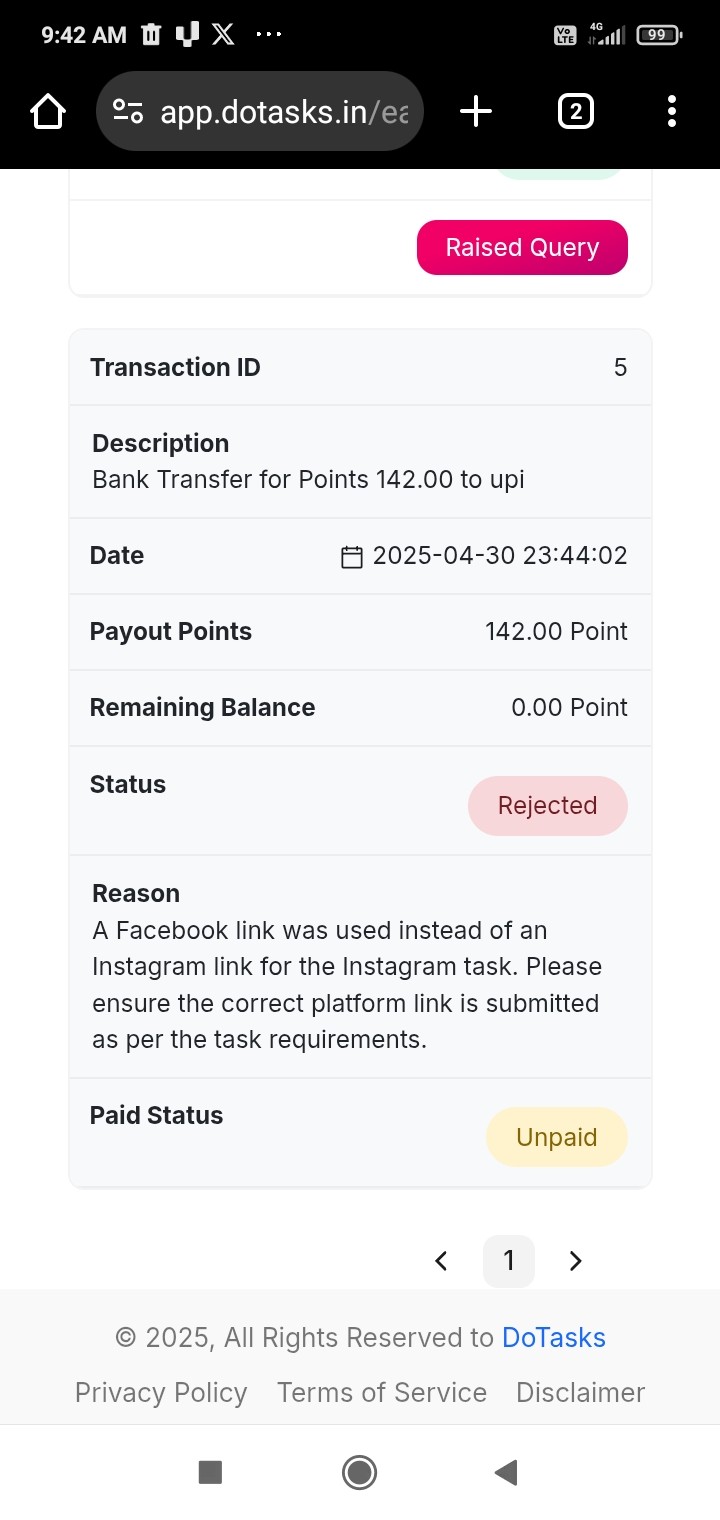Viewport: 720px width, 1520px height.
Task: Tap the Rejected status badge
Action: click(x=548, y=805)
